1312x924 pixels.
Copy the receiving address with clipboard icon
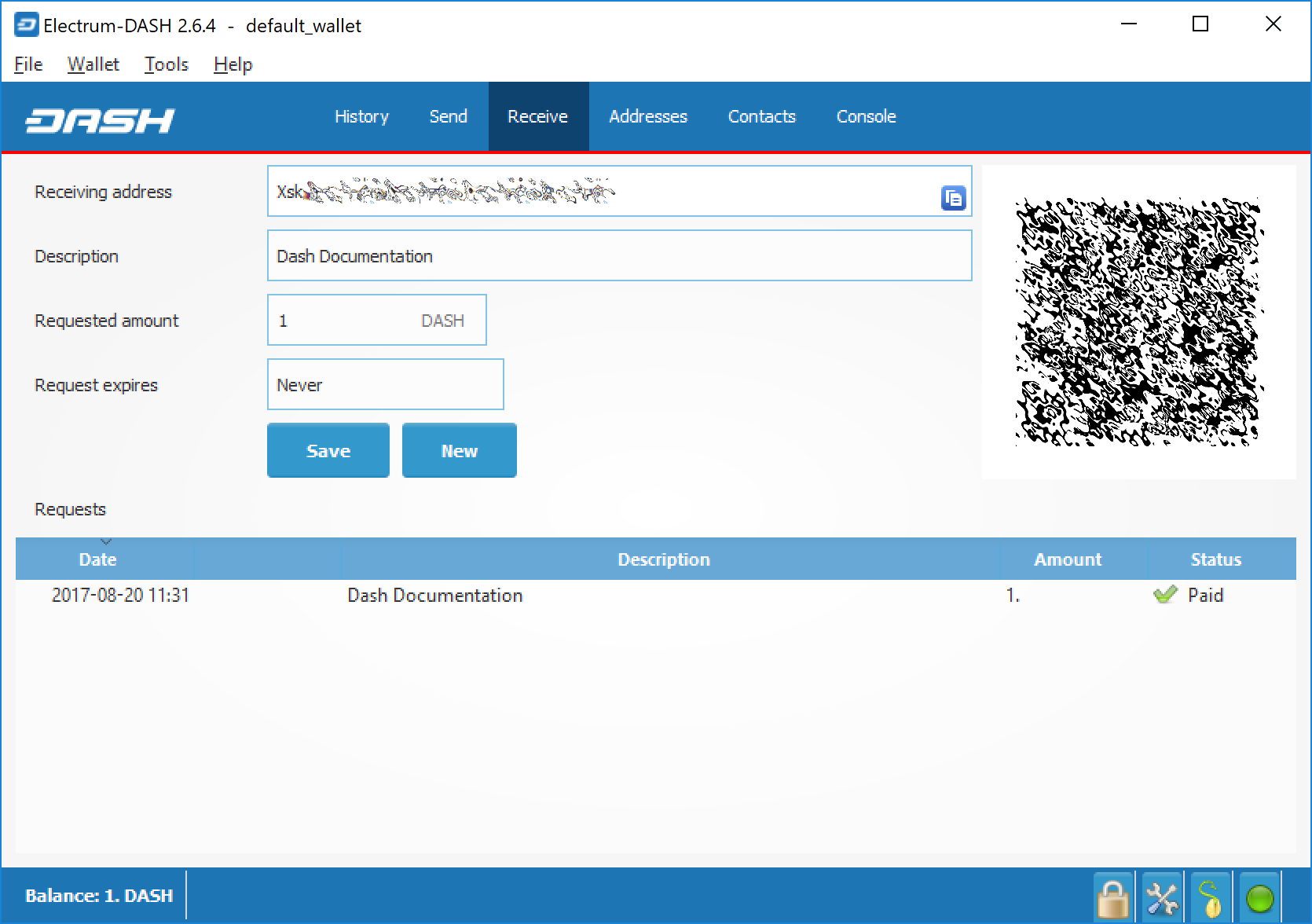point(952,198)
